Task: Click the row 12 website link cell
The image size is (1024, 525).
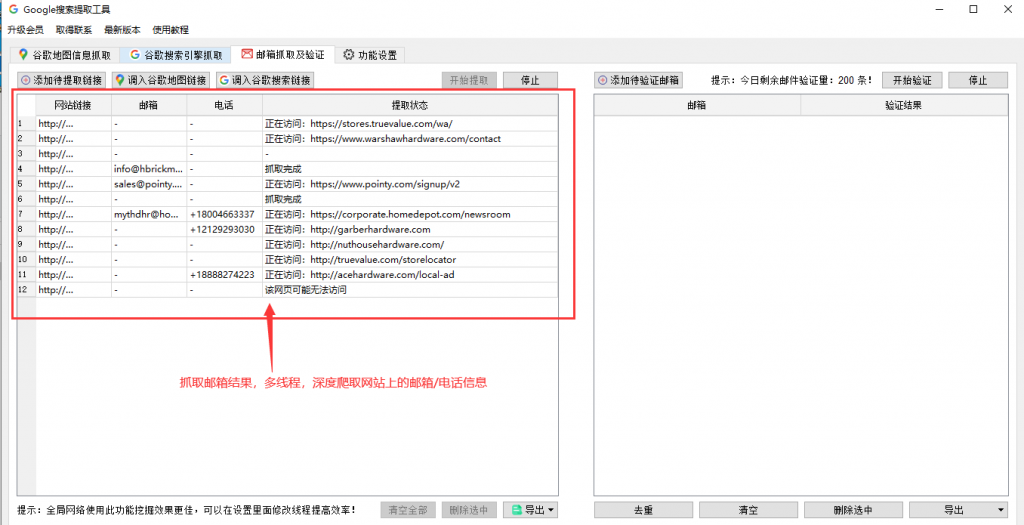Action: pyautogui.click(x=73, y=290)
